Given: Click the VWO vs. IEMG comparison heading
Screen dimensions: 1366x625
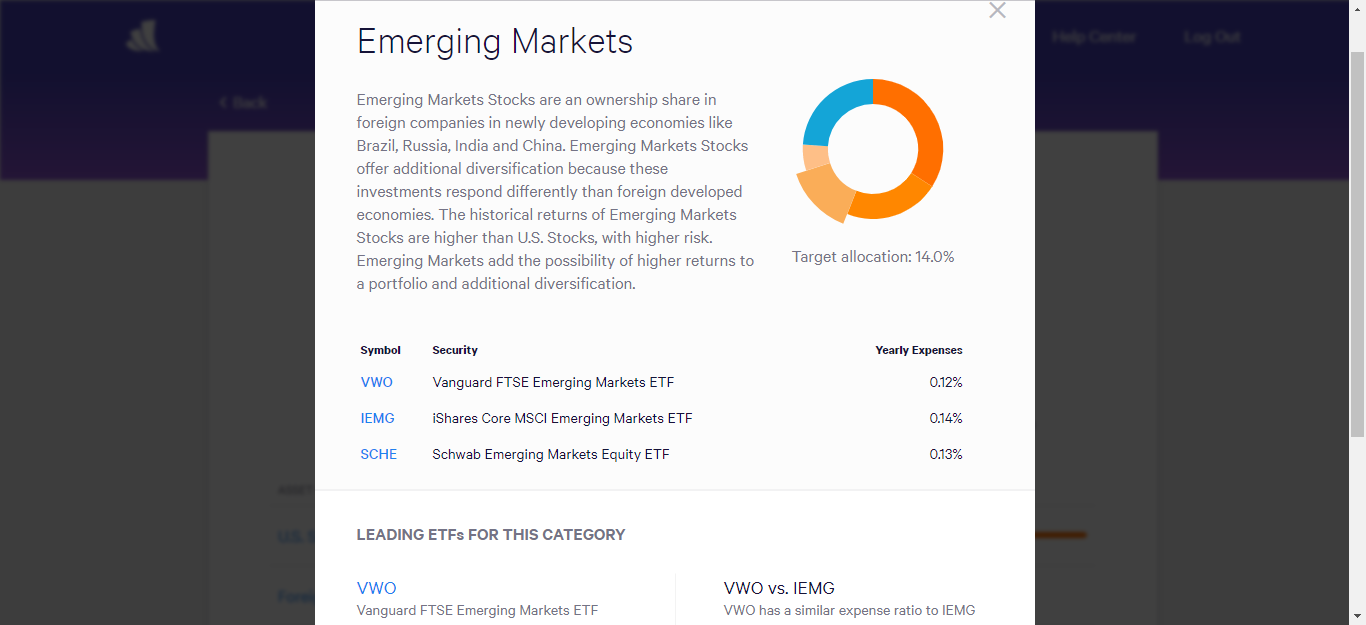Looking at the screenshot, I should [779, 588].
